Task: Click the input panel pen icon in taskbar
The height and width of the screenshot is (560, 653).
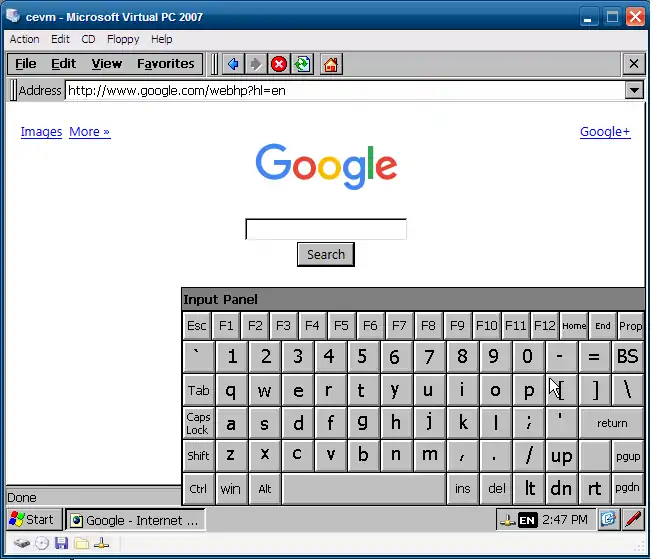Action: click(633, 519)
